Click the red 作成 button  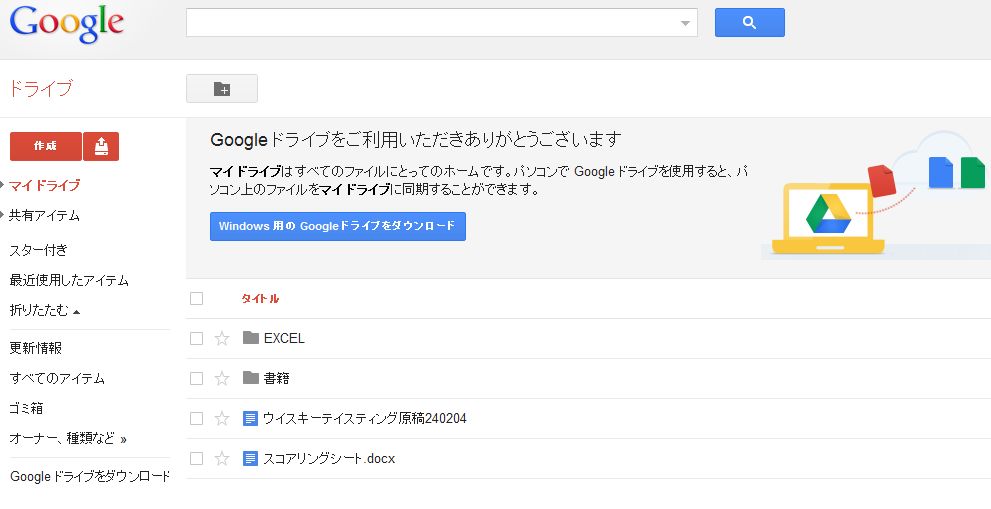pyautogui.click(x=46, y=147)
